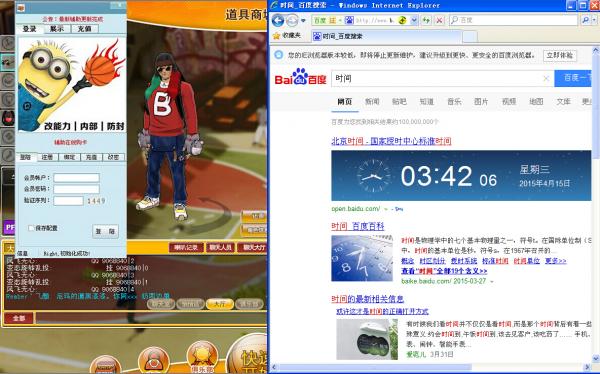Switch to the 音乐 search category
Image resolution: width=600 pixels, height=374 pixels.
click(x=454, y=101)
